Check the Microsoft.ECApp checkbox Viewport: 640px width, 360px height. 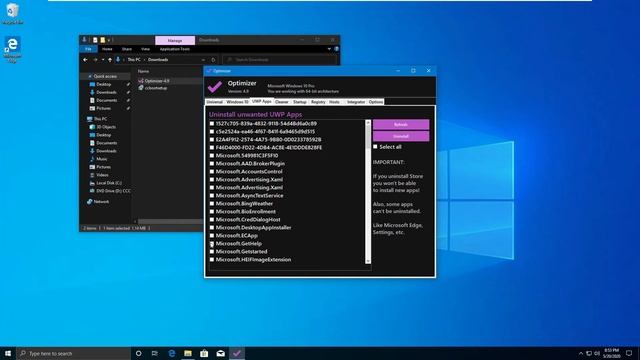click(212, 236)
